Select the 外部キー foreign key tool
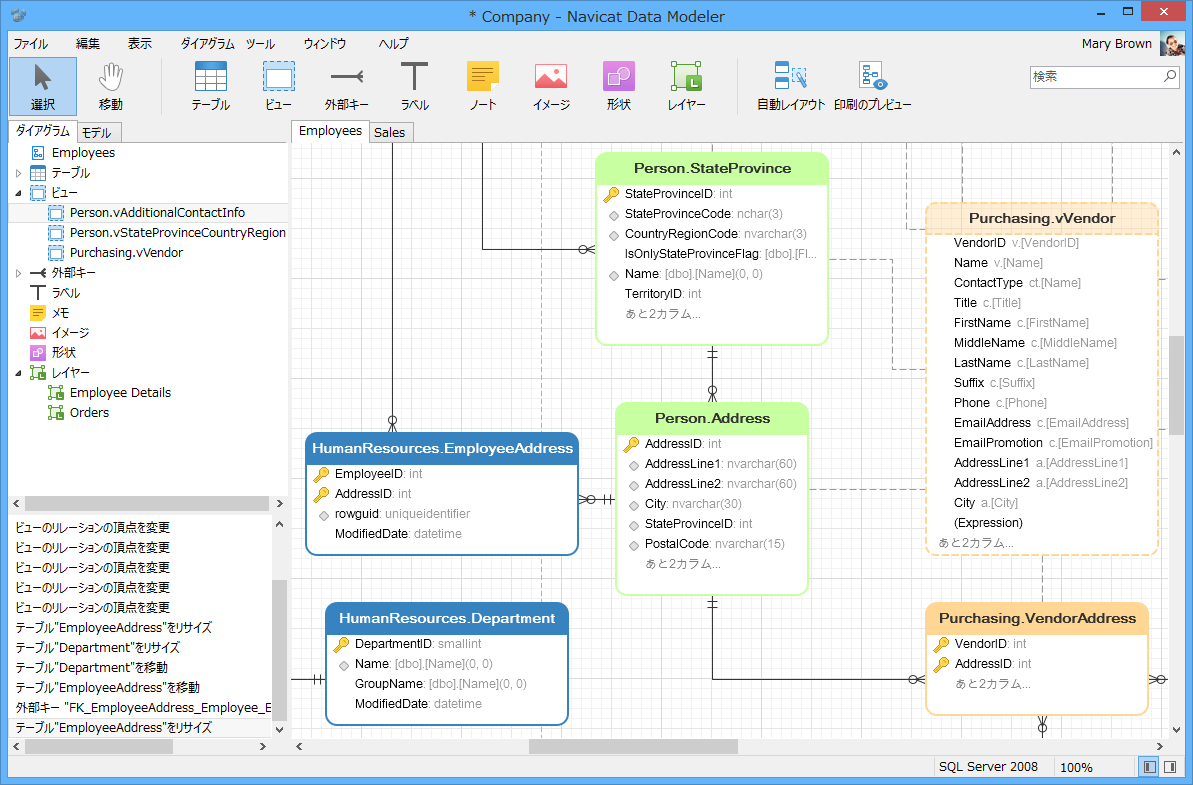The image size is (1193, 785). pos(347,87)
